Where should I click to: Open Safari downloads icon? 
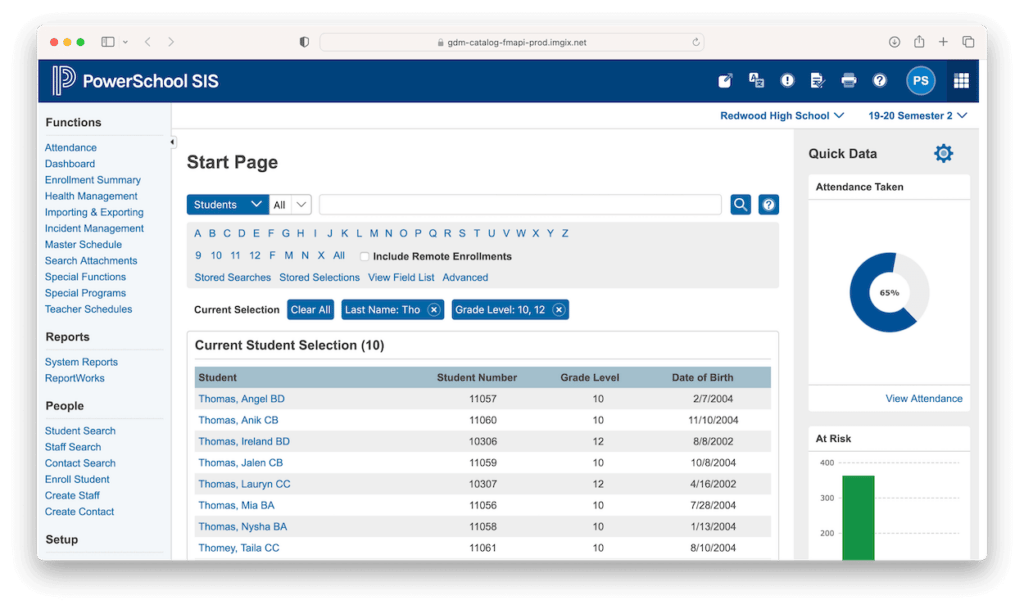(894, 42)
